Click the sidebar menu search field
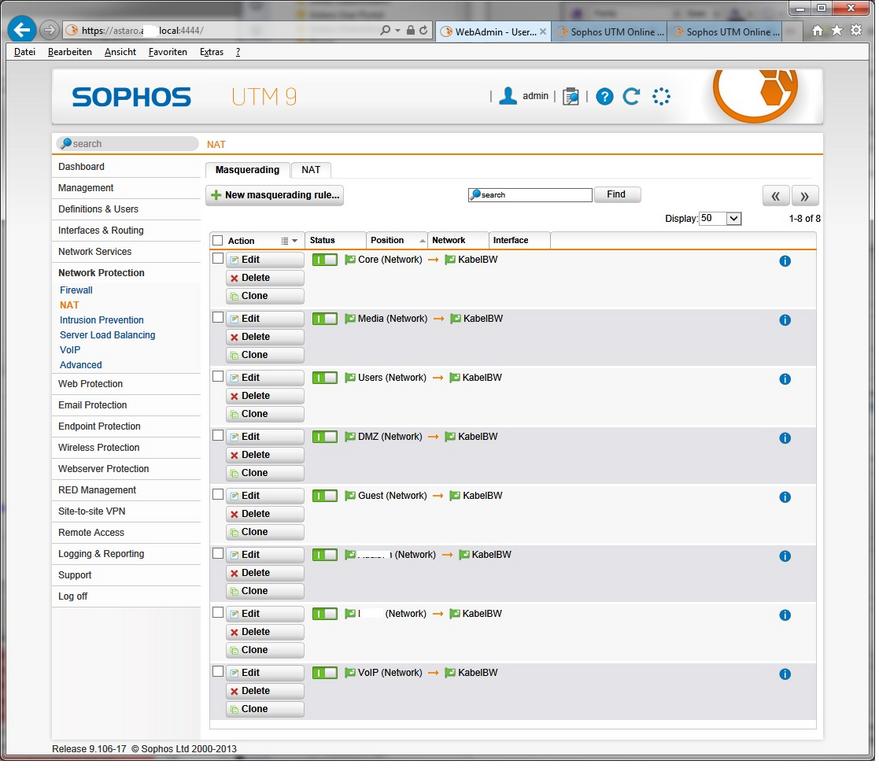 [x=128, y=144]
